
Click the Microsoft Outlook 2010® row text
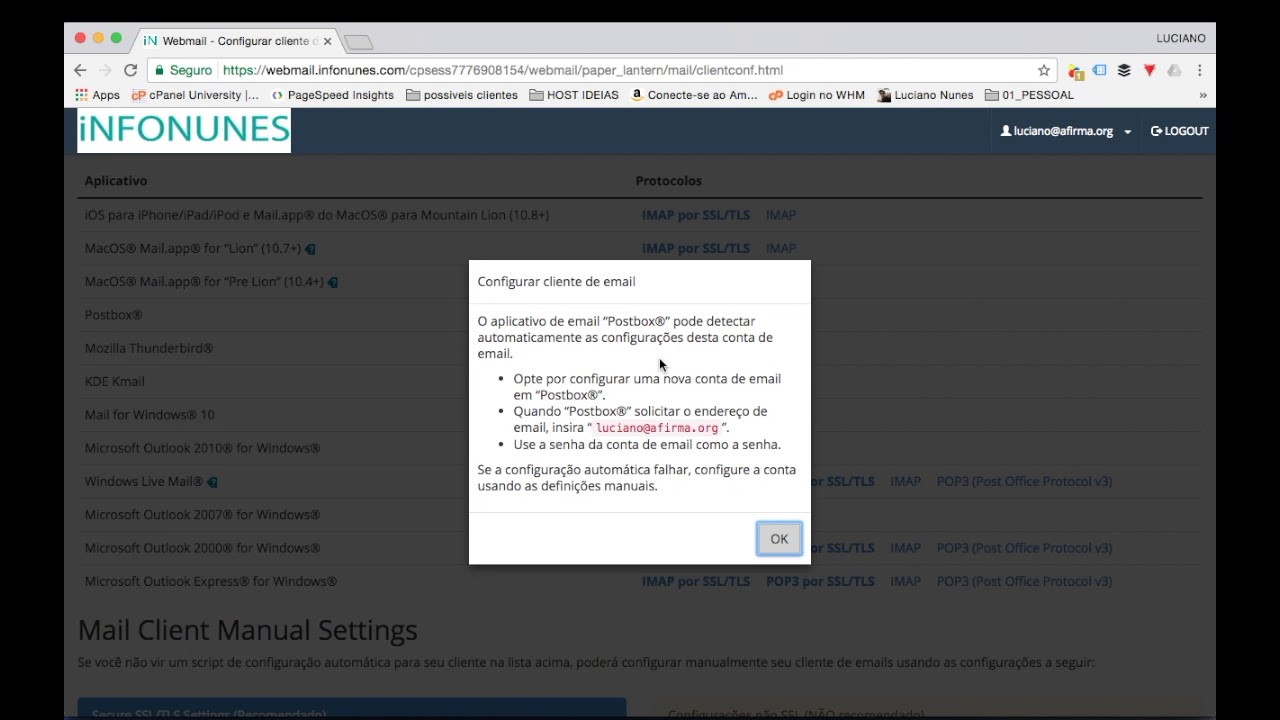pos(202,448)
